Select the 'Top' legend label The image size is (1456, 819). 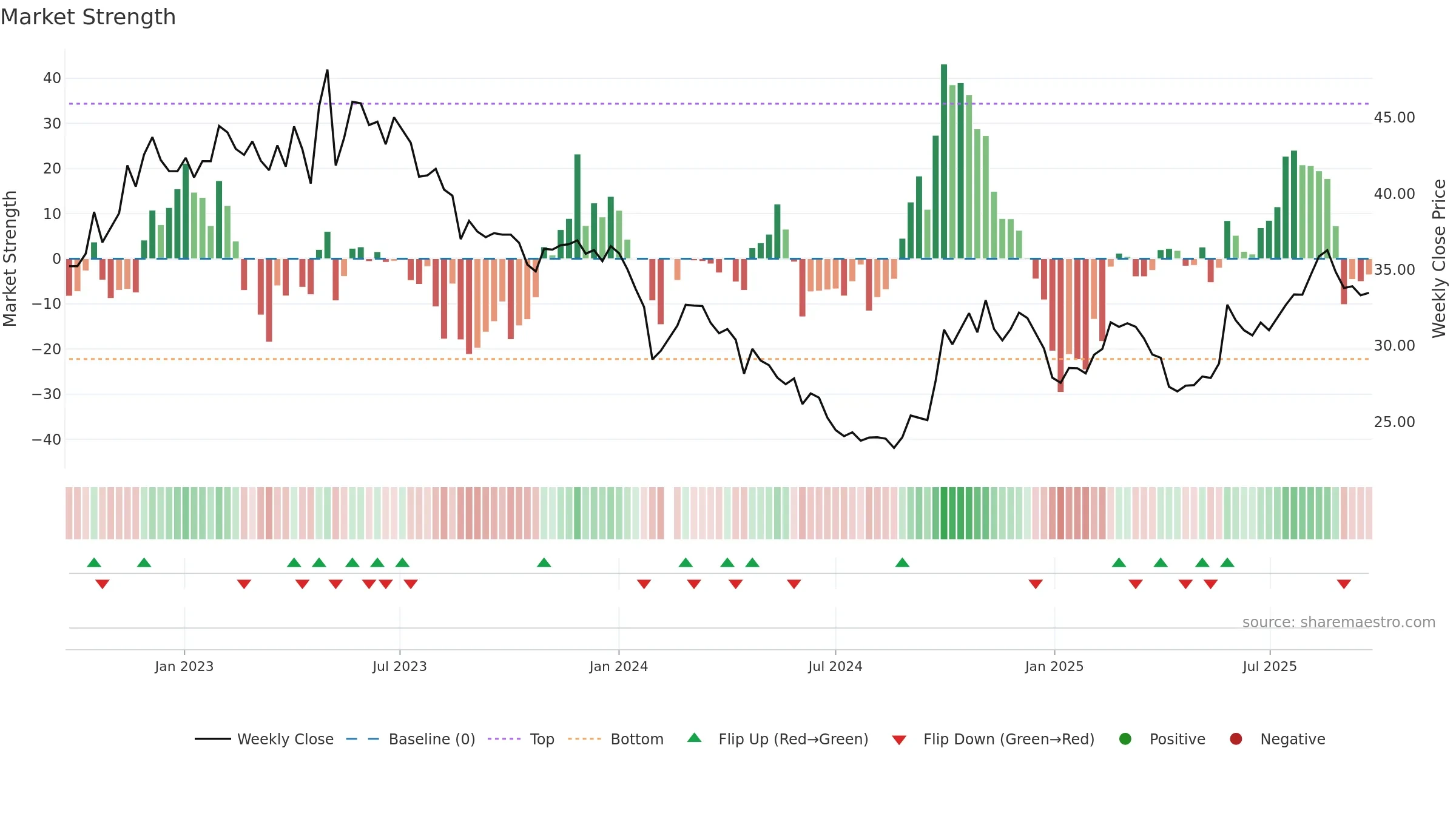542,740
